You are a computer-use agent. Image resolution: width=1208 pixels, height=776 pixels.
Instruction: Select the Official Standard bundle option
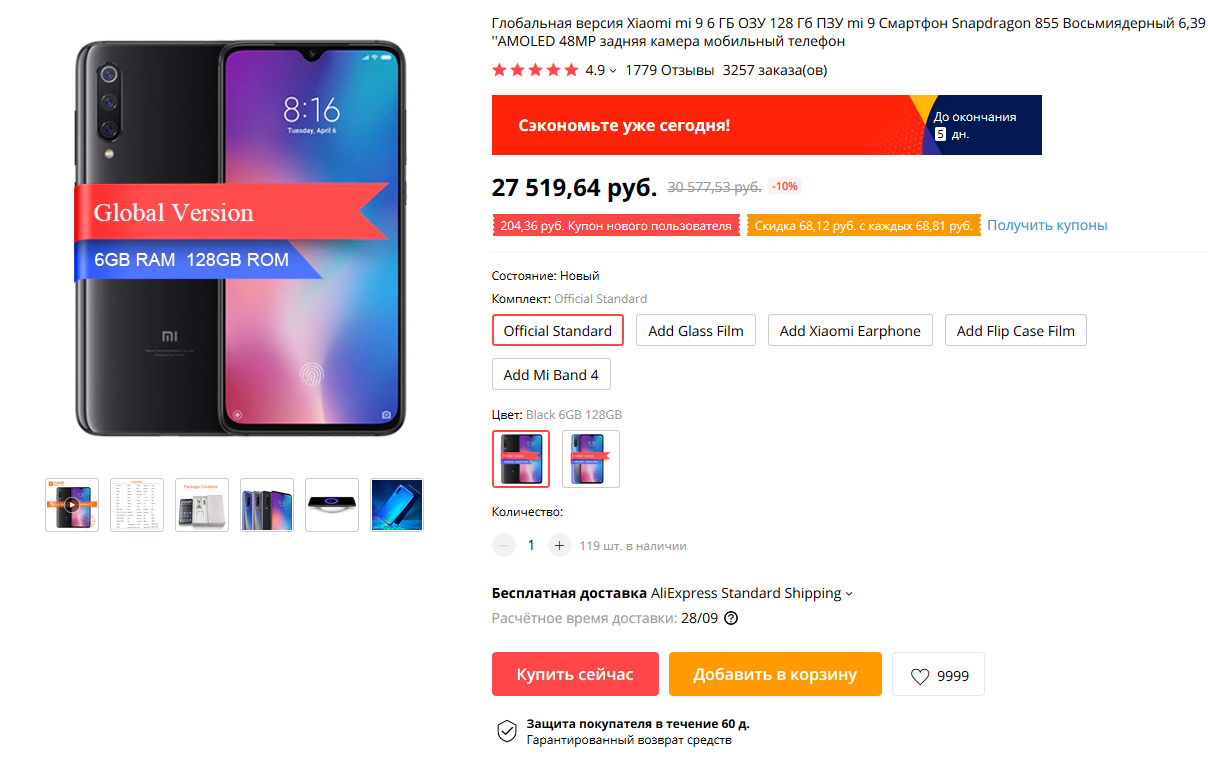click(558, 331)
